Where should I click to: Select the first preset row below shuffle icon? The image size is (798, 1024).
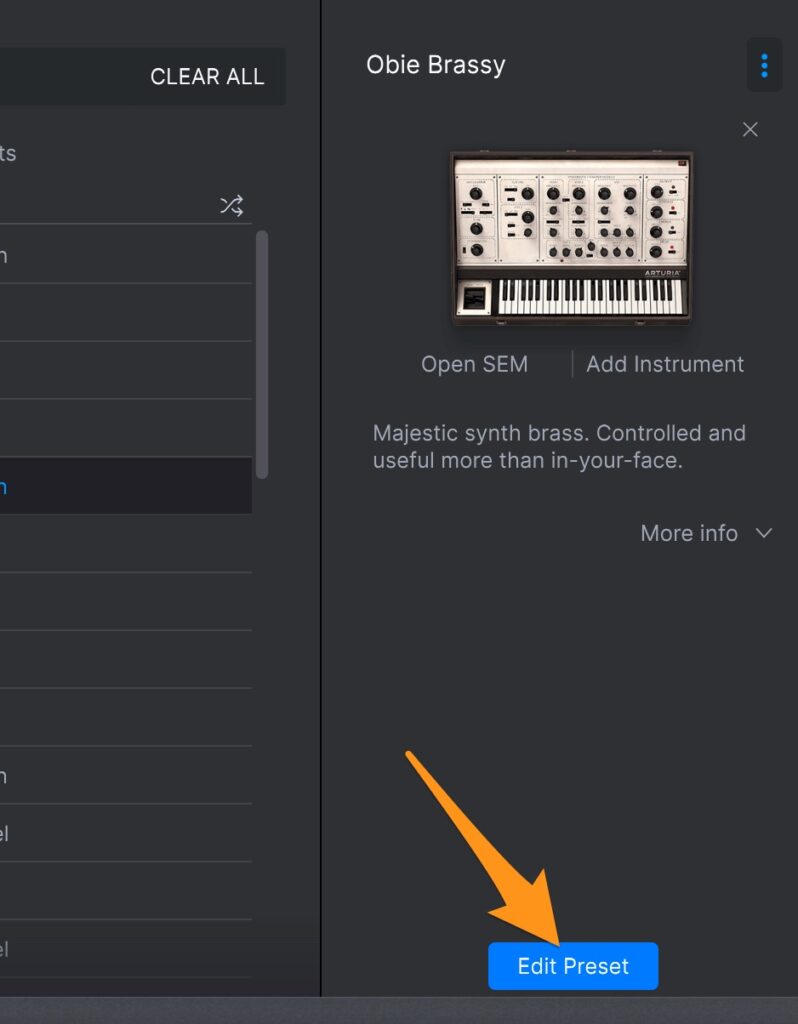125,255
